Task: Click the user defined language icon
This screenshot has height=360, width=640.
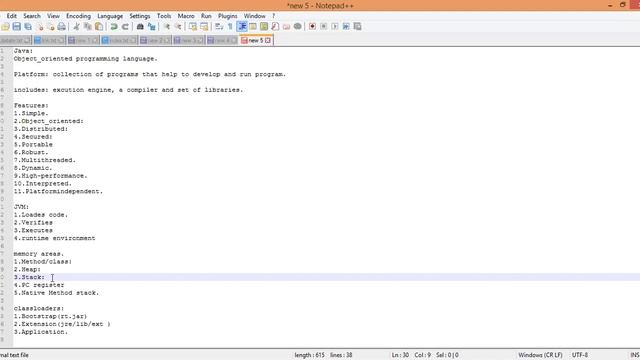Action: pos(253,27)
